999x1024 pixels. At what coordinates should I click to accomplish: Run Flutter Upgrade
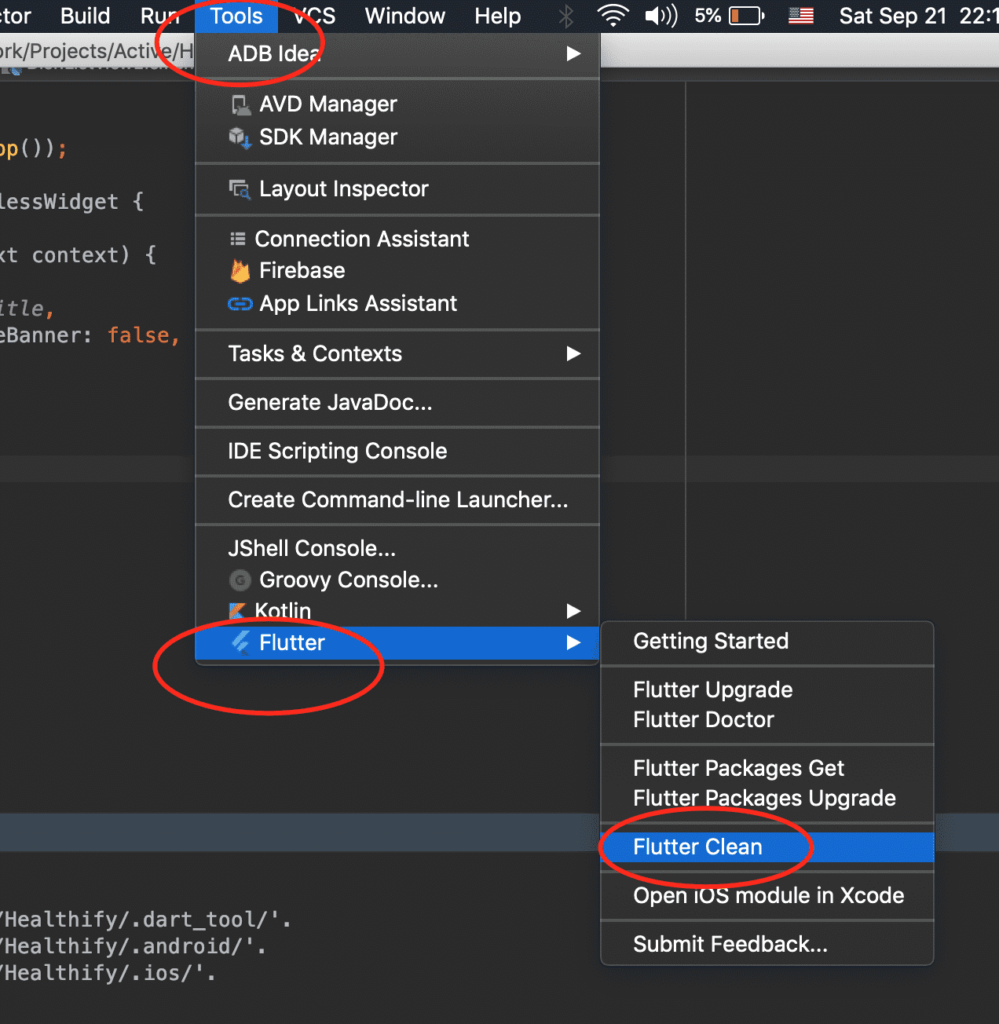[x=767, y=690]
